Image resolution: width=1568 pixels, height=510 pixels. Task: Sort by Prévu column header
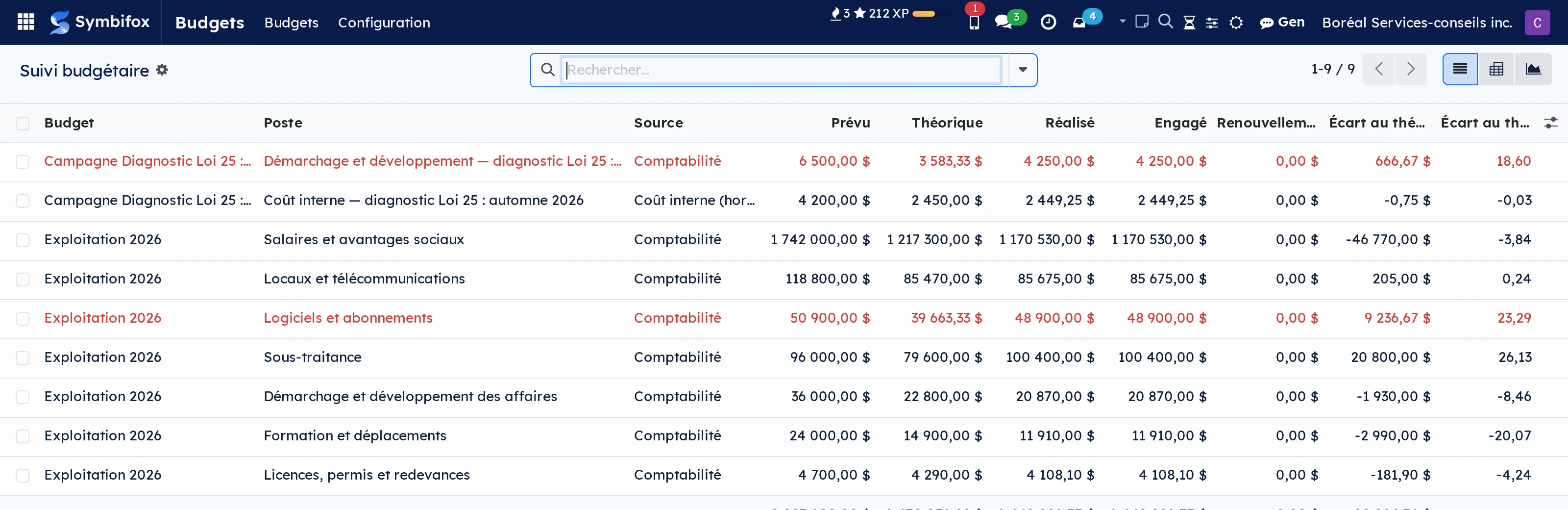click(850, 123)
